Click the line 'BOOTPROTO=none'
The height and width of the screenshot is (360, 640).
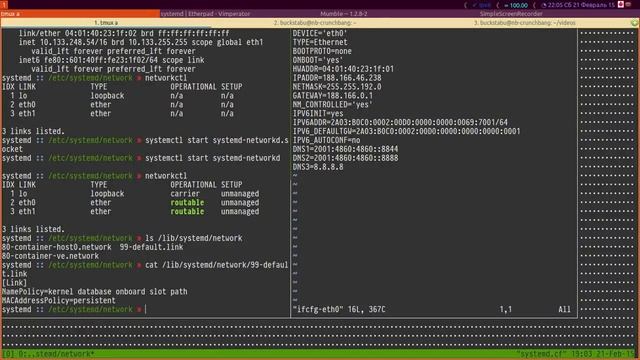tap(322, 51)
